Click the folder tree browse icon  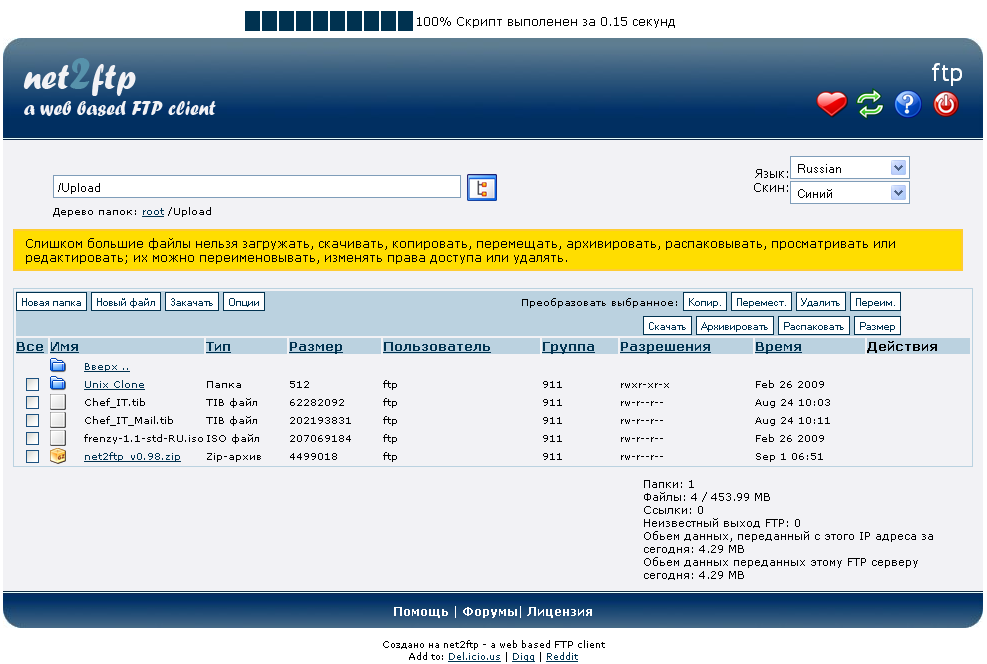[x=482, y=188]
